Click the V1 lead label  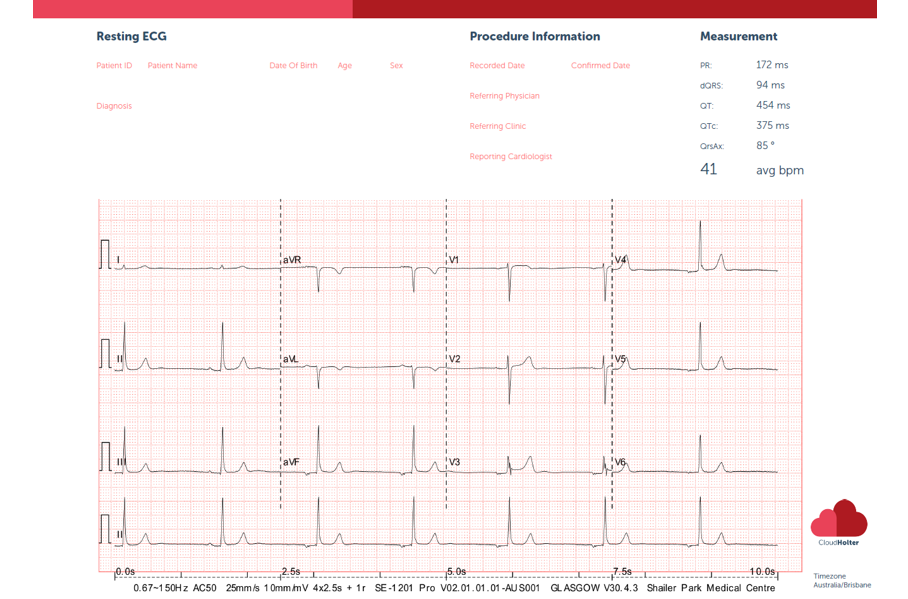[x=454, y=260]
